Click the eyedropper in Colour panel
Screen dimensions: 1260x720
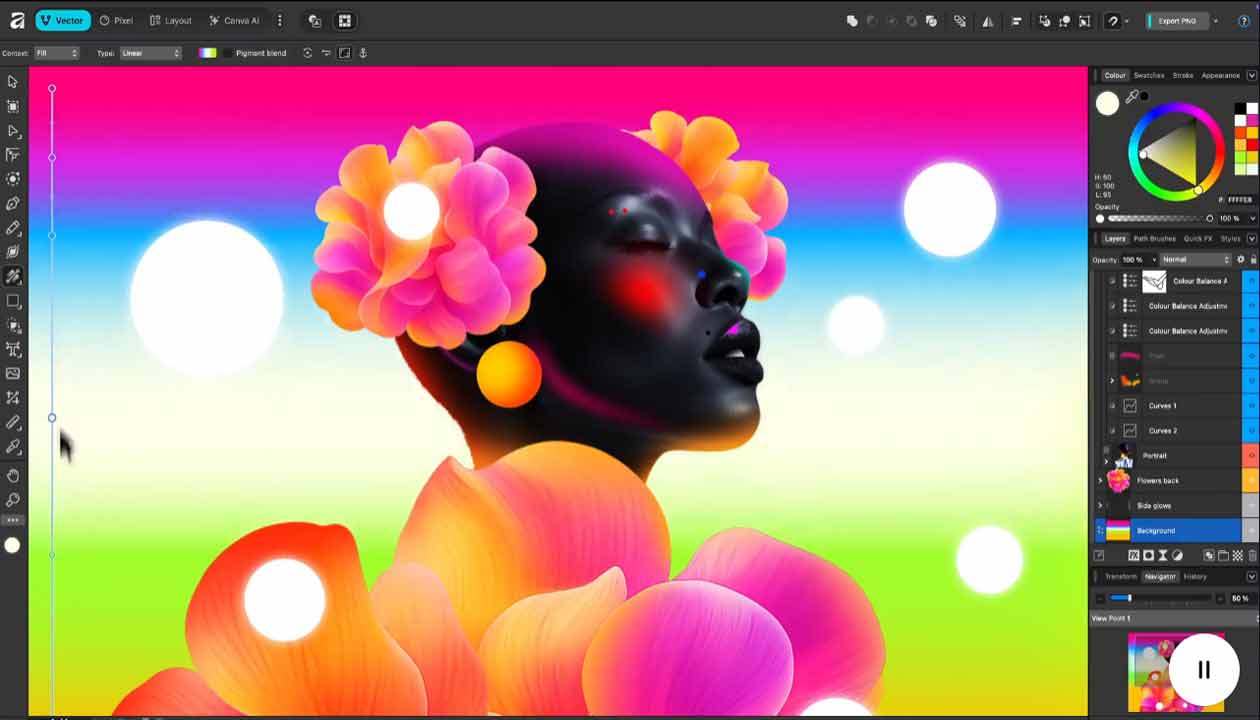[1132, 97]
